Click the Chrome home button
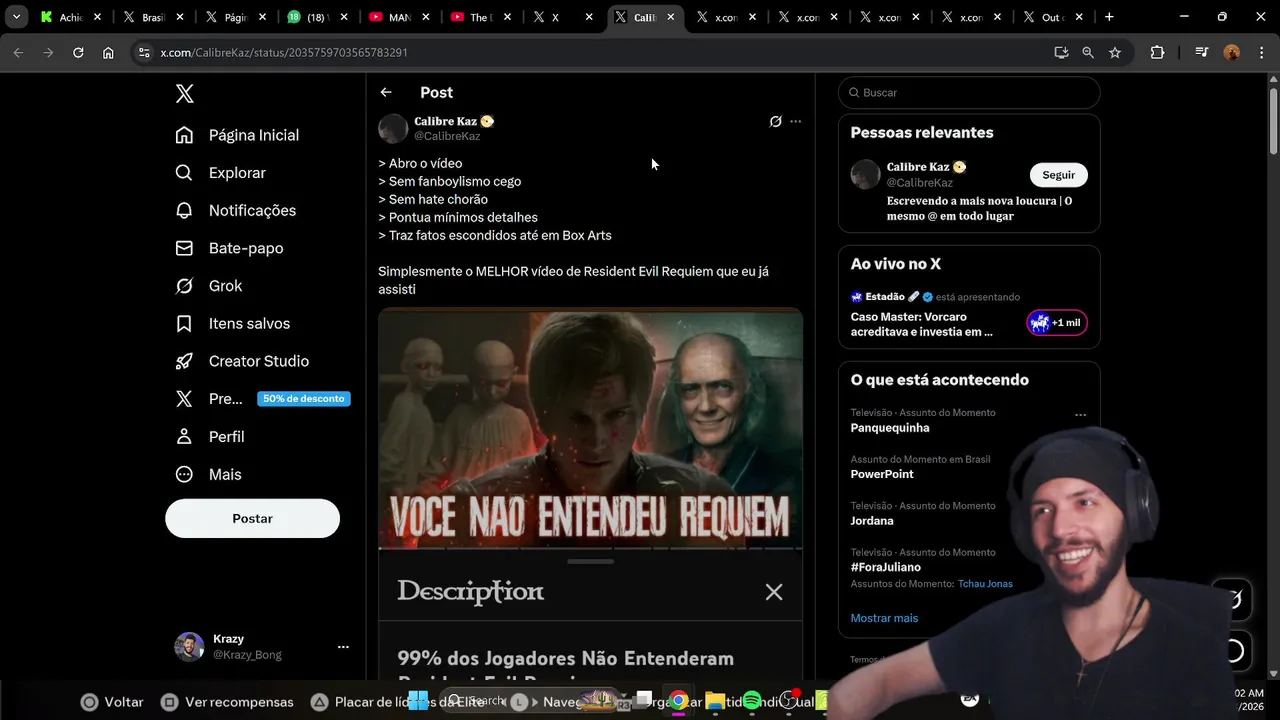The width and height of the screenshot is (1280, 720). coord(108,52)
